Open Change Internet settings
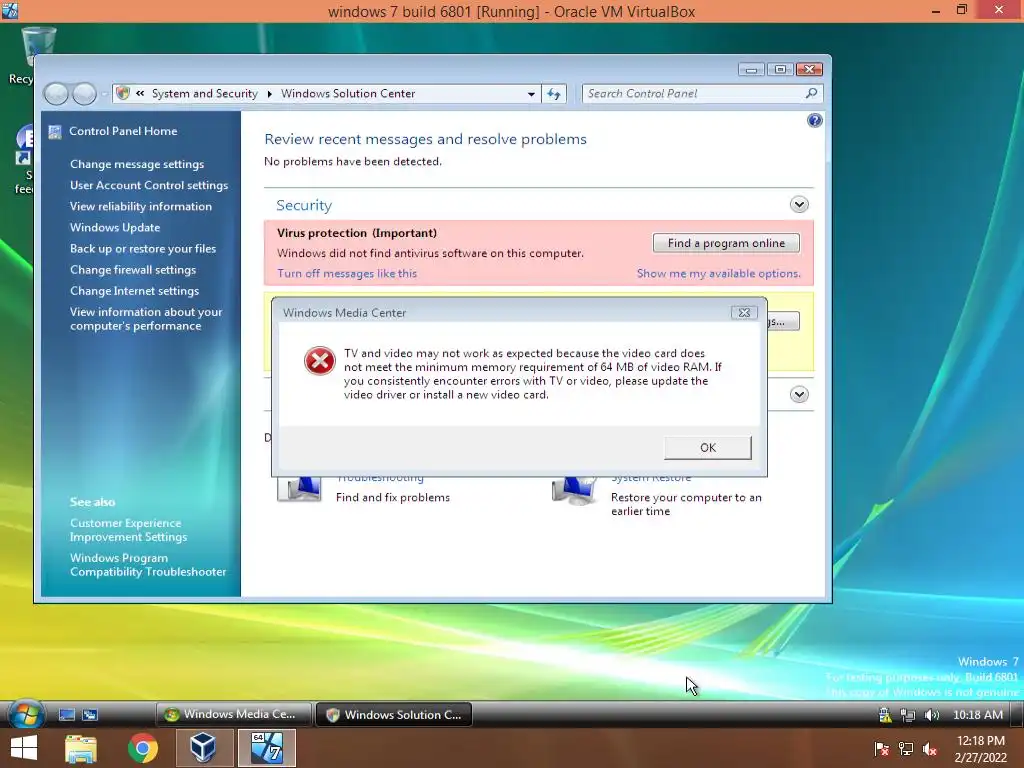This screenshot has height=768, width=1024. (135, 291)
